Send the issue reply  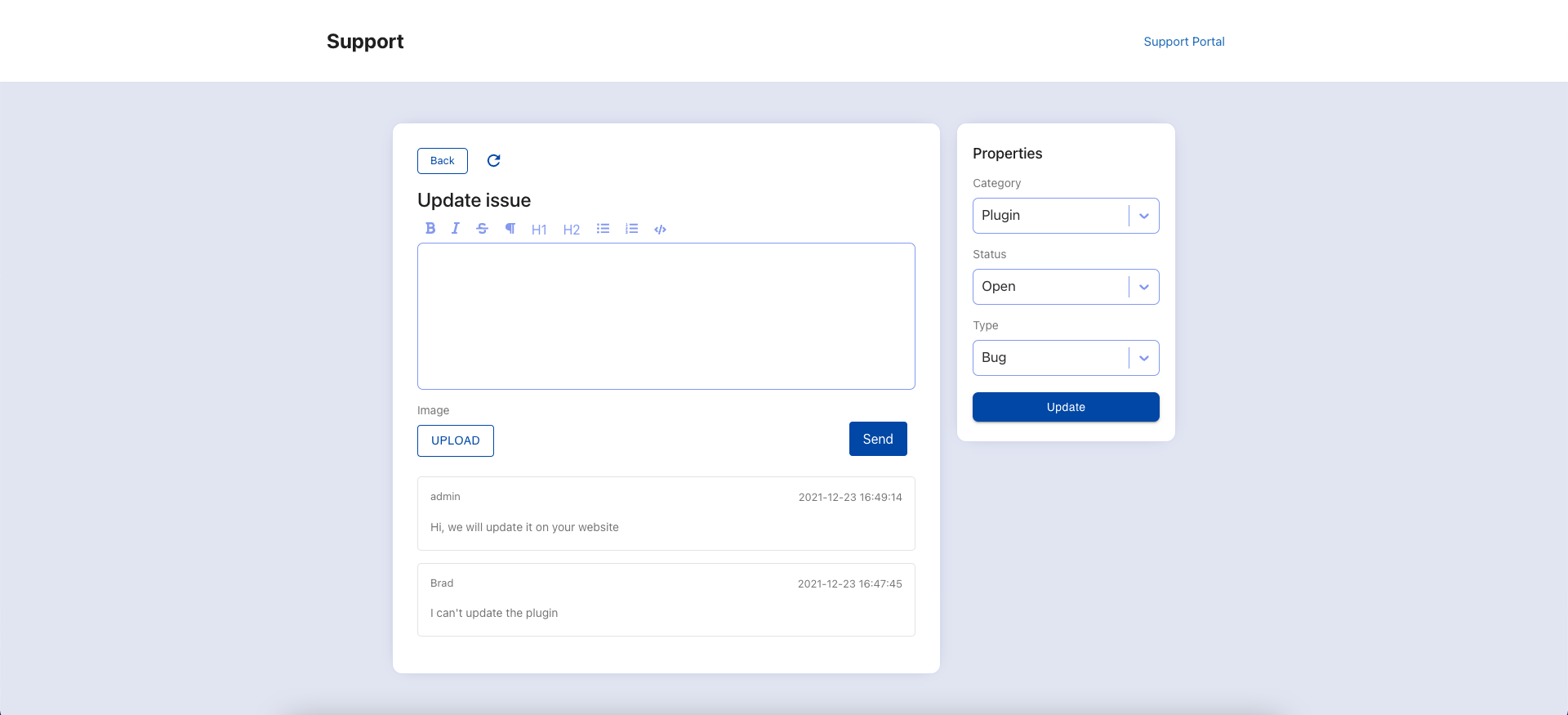[878, 439]
